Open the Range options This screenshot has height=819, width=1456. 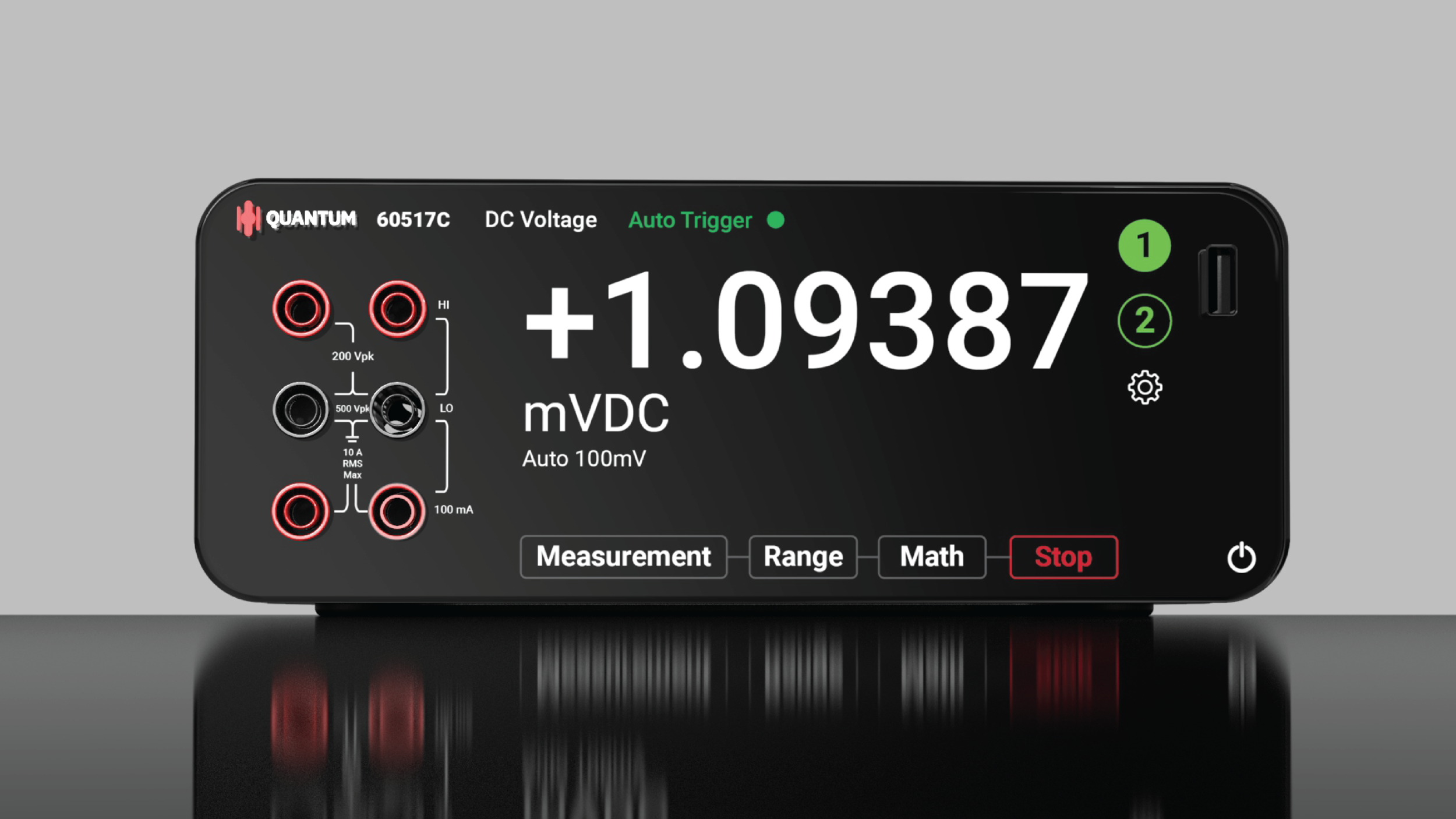(x=803, y=557)
